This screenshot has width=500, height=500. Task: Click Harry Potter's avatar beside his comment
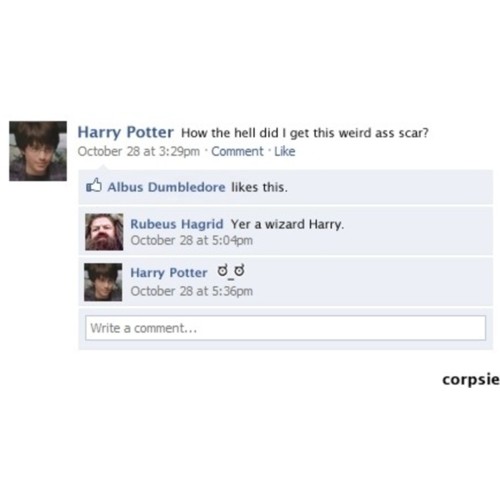103,282
